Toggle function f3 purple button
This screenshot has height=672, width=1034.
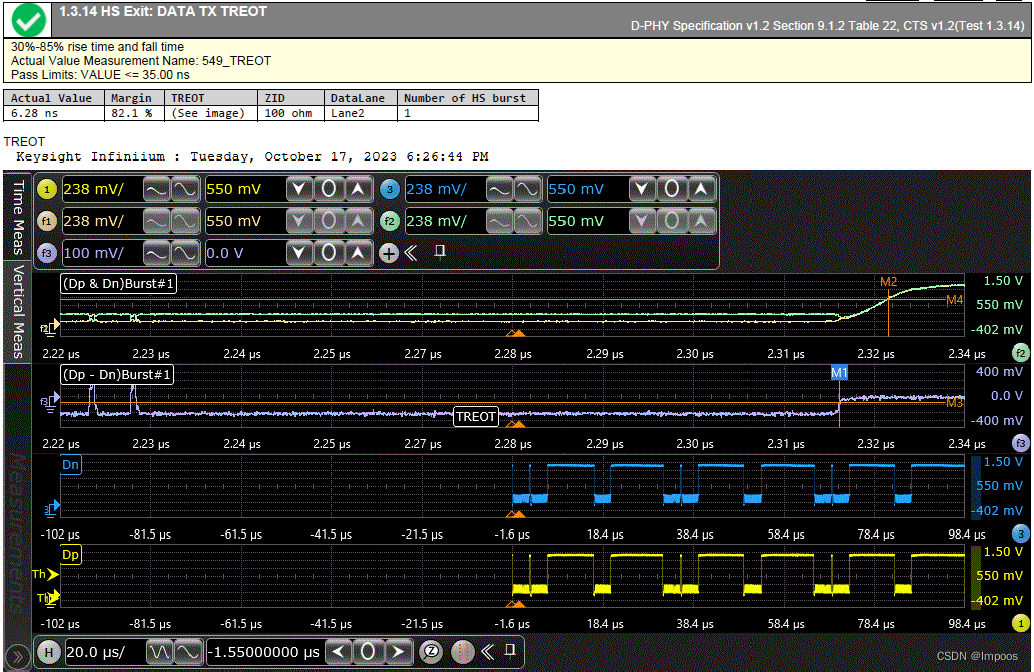click(x=47, y=253)
